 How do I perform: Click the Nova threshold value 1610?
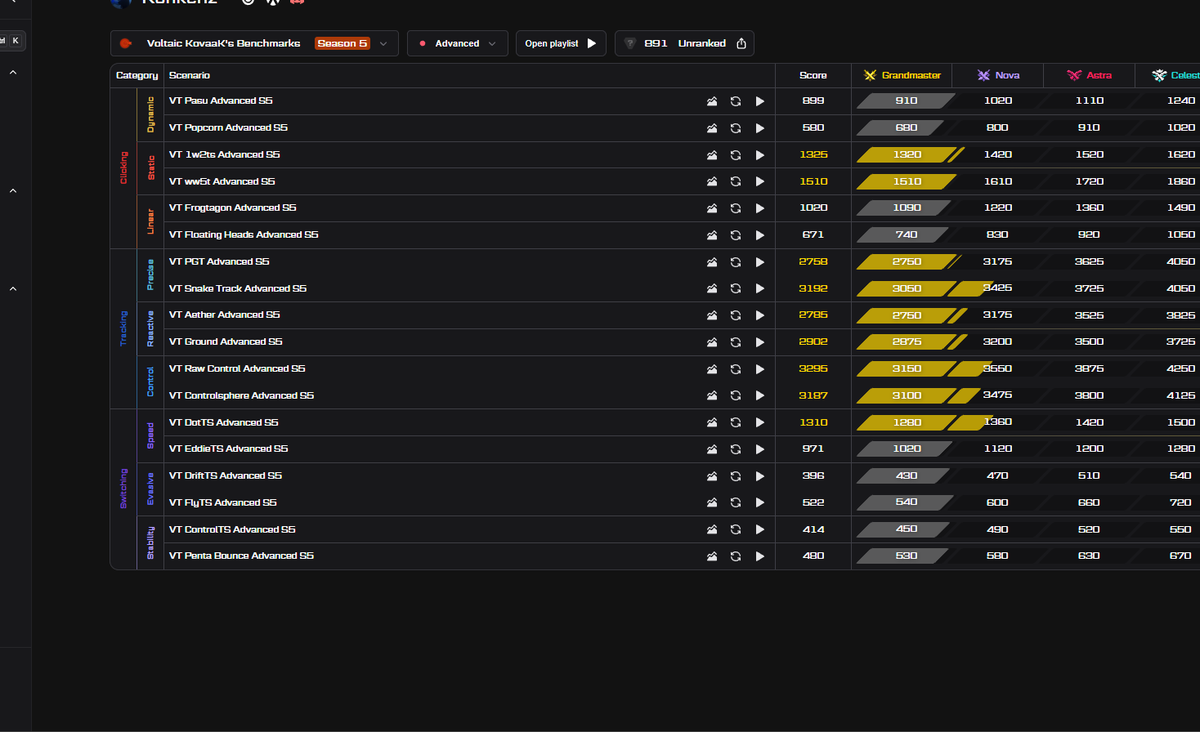click(997, 182)
